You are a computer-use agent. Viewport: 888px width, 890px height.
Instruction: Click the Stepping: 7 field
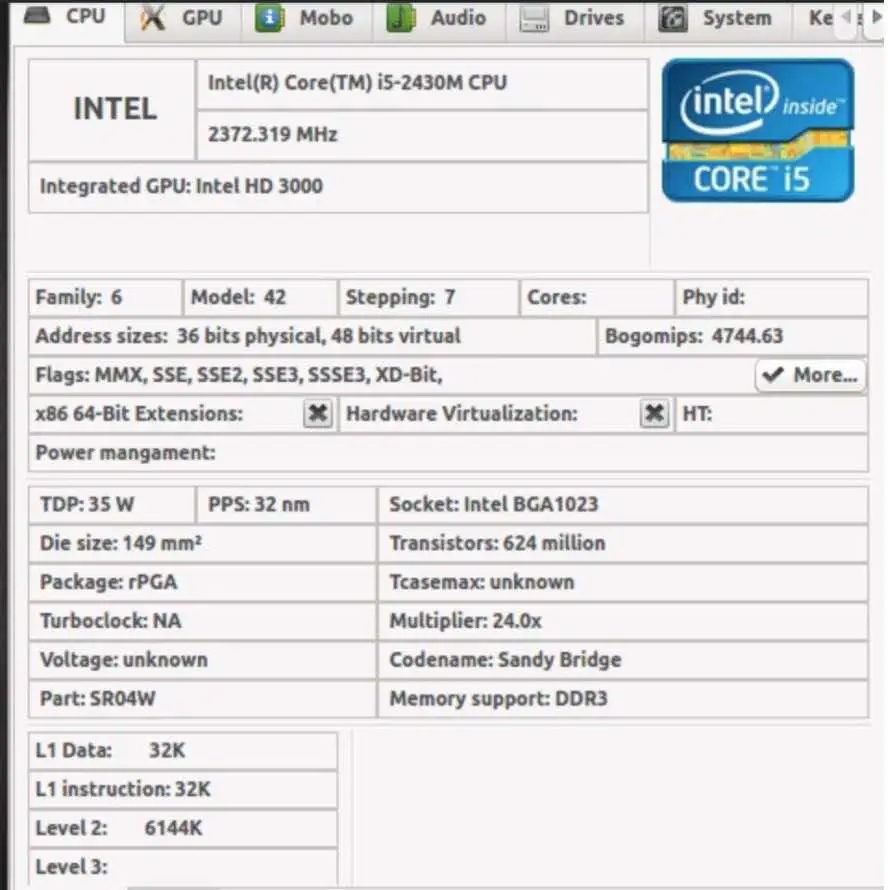coord(429,297)
